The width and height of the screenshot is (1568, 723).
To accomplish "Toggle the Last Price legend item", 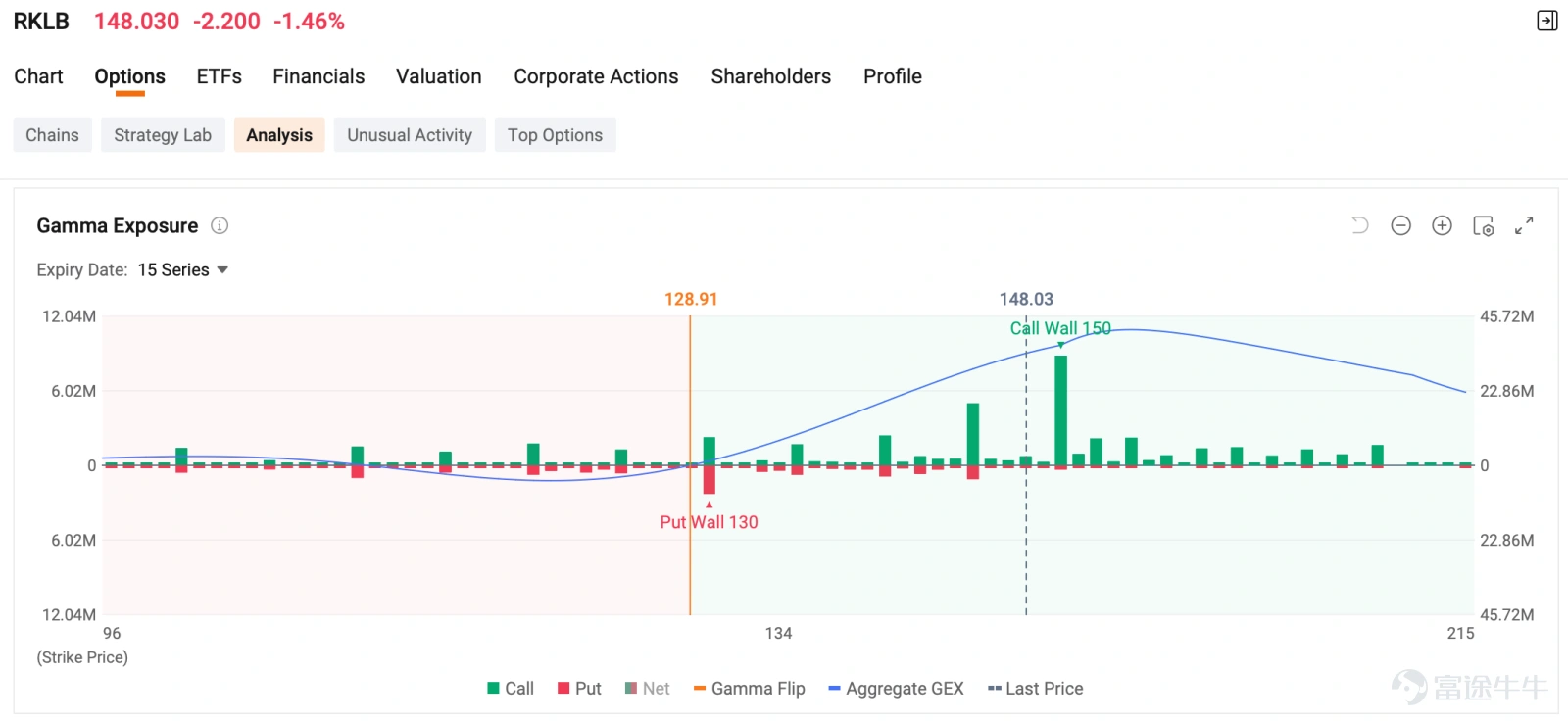I will tap(1036, 689).
